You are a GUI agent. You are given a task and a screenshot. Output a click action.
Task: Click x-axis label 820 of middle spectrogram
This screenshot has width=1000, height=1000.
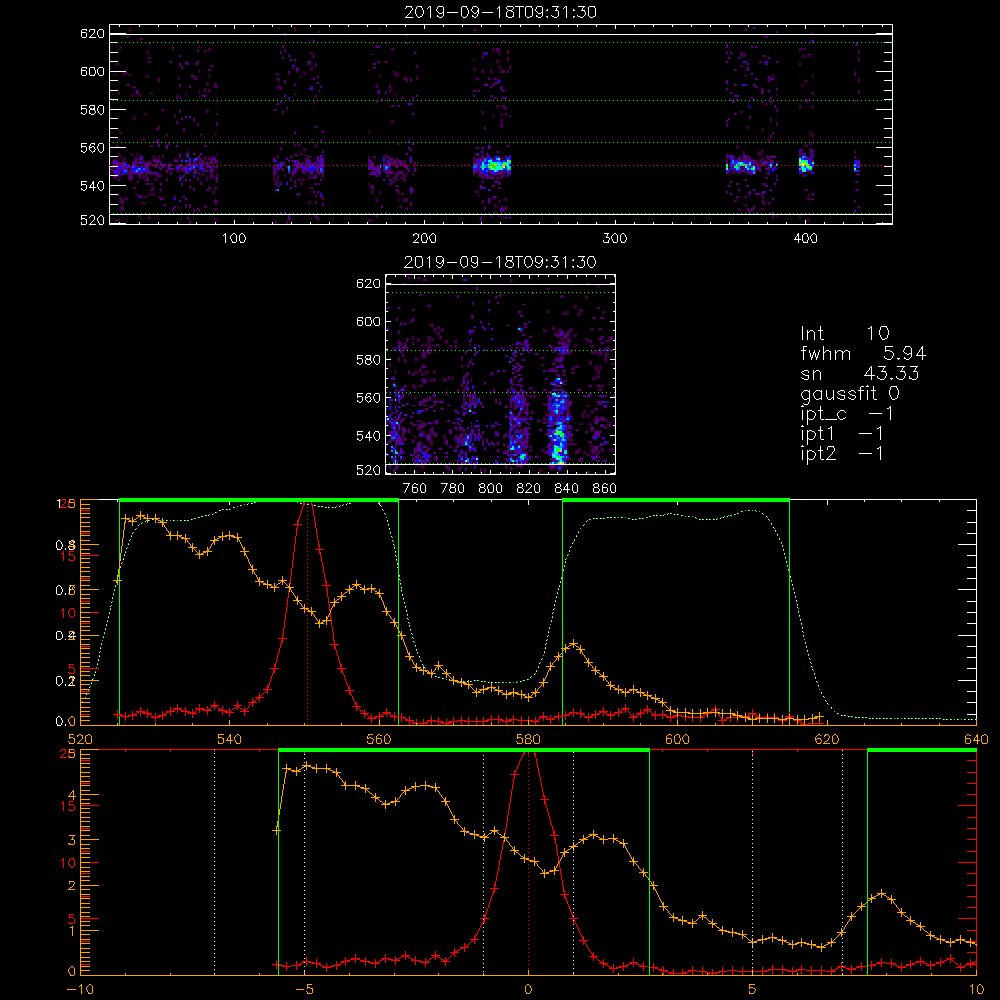click(x=529, y=489)
